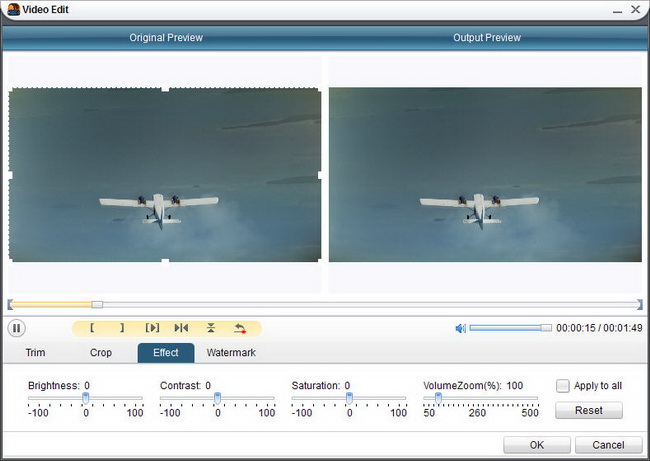Click the Brightness slider handle

point(85,398)
